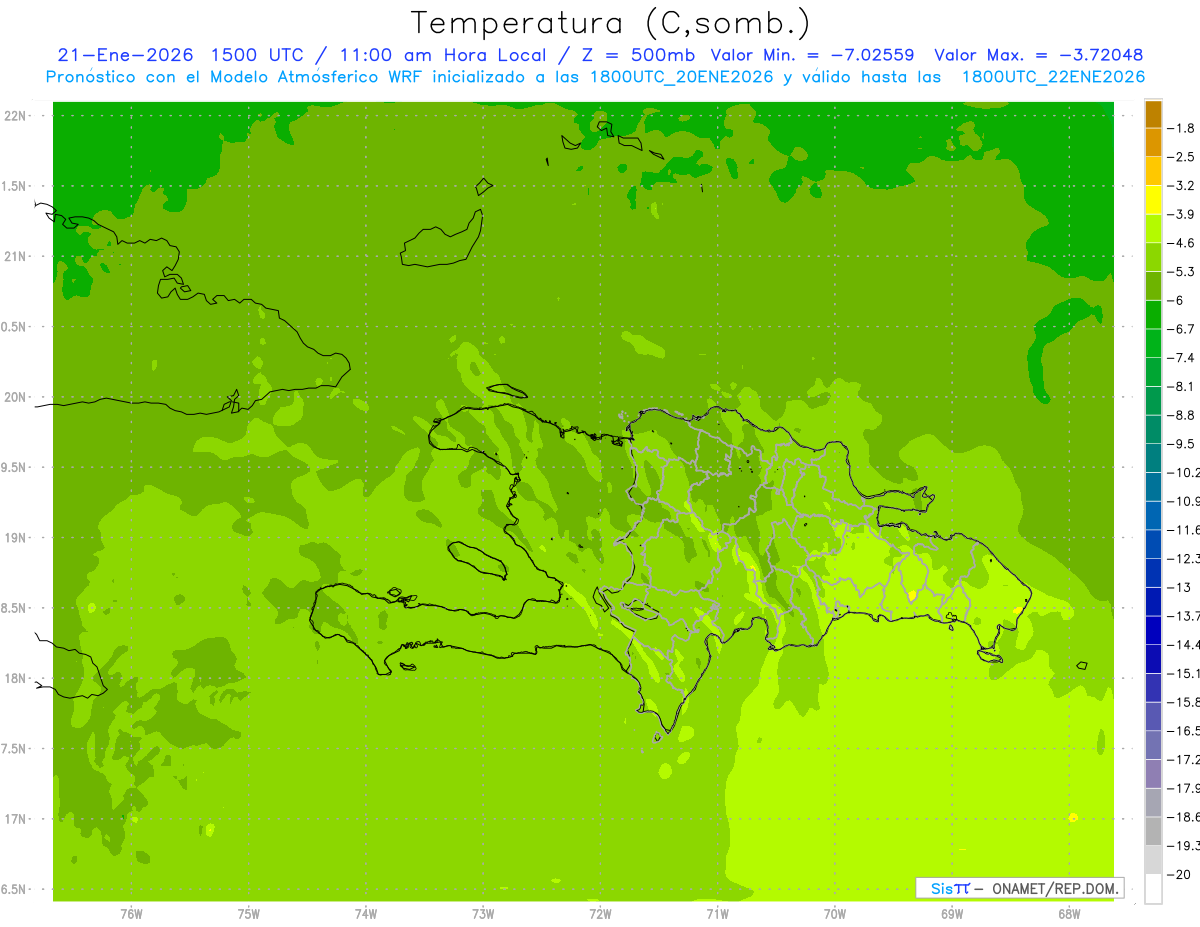Screen dimensions: 1200x927
Task: Click the "72W" longitude tick label
Action: [x=600, y=913]
